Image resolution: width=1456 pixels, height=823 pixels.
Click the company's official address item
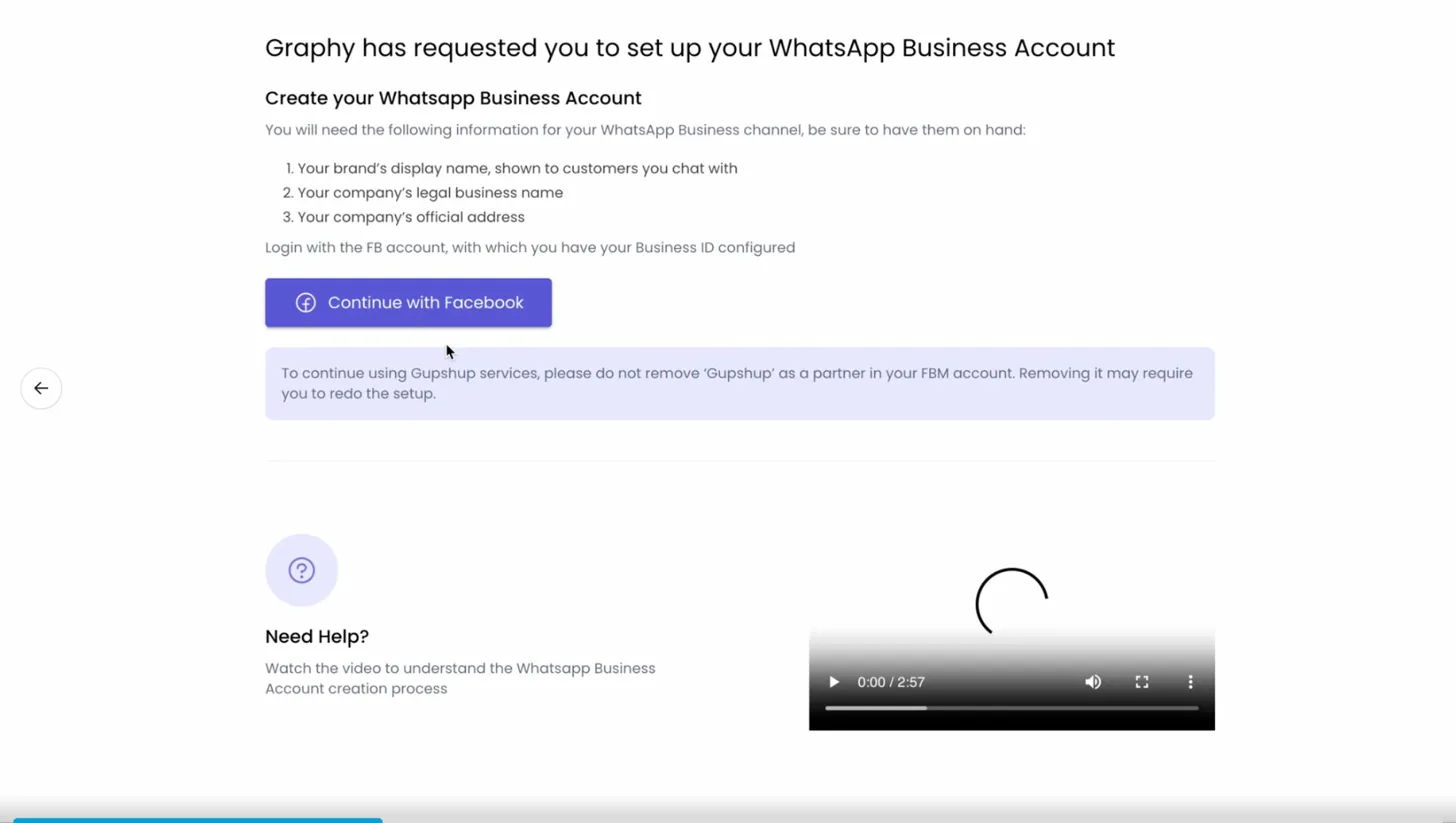410,217
